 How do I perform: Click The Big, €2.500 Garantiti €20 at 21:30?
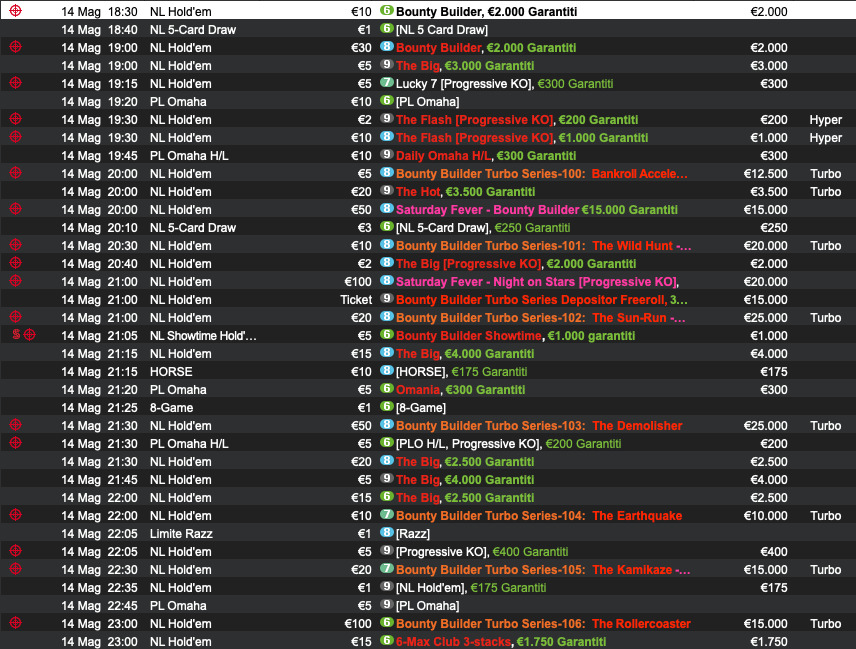465,462
